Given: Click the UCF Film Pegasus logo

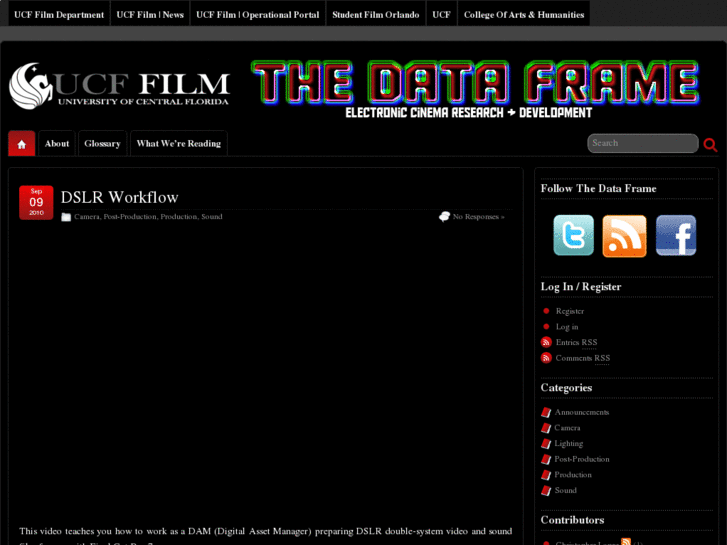Looking at the screenshot, I should click(x=119, y=86).
